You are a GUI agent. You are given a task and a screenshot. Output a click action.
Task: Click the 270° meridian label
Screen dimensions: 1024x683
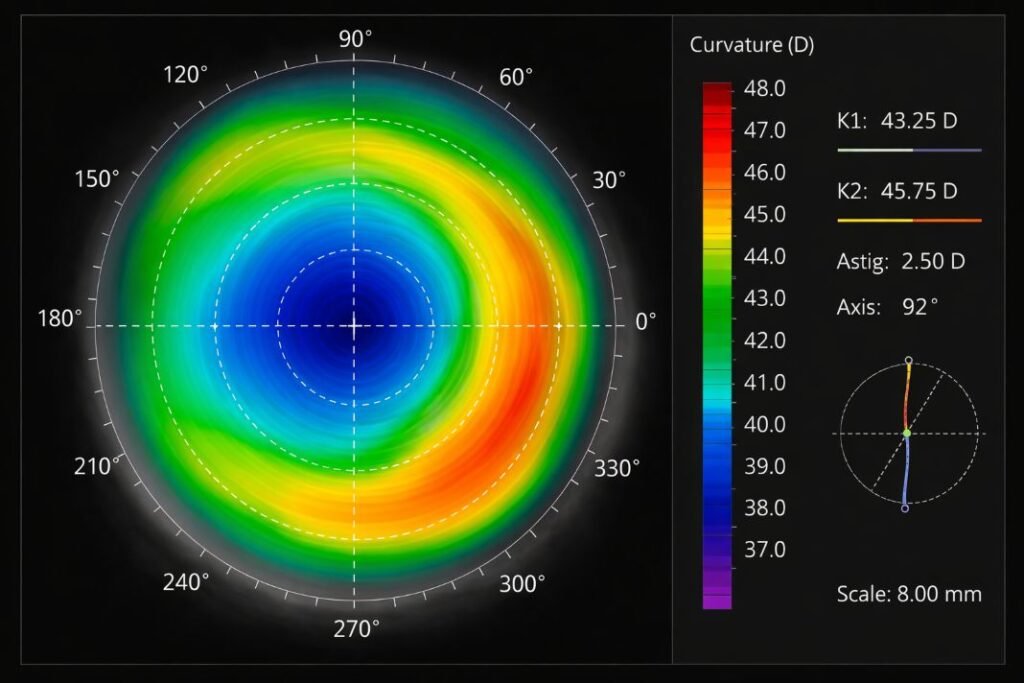tap(356, 629)
